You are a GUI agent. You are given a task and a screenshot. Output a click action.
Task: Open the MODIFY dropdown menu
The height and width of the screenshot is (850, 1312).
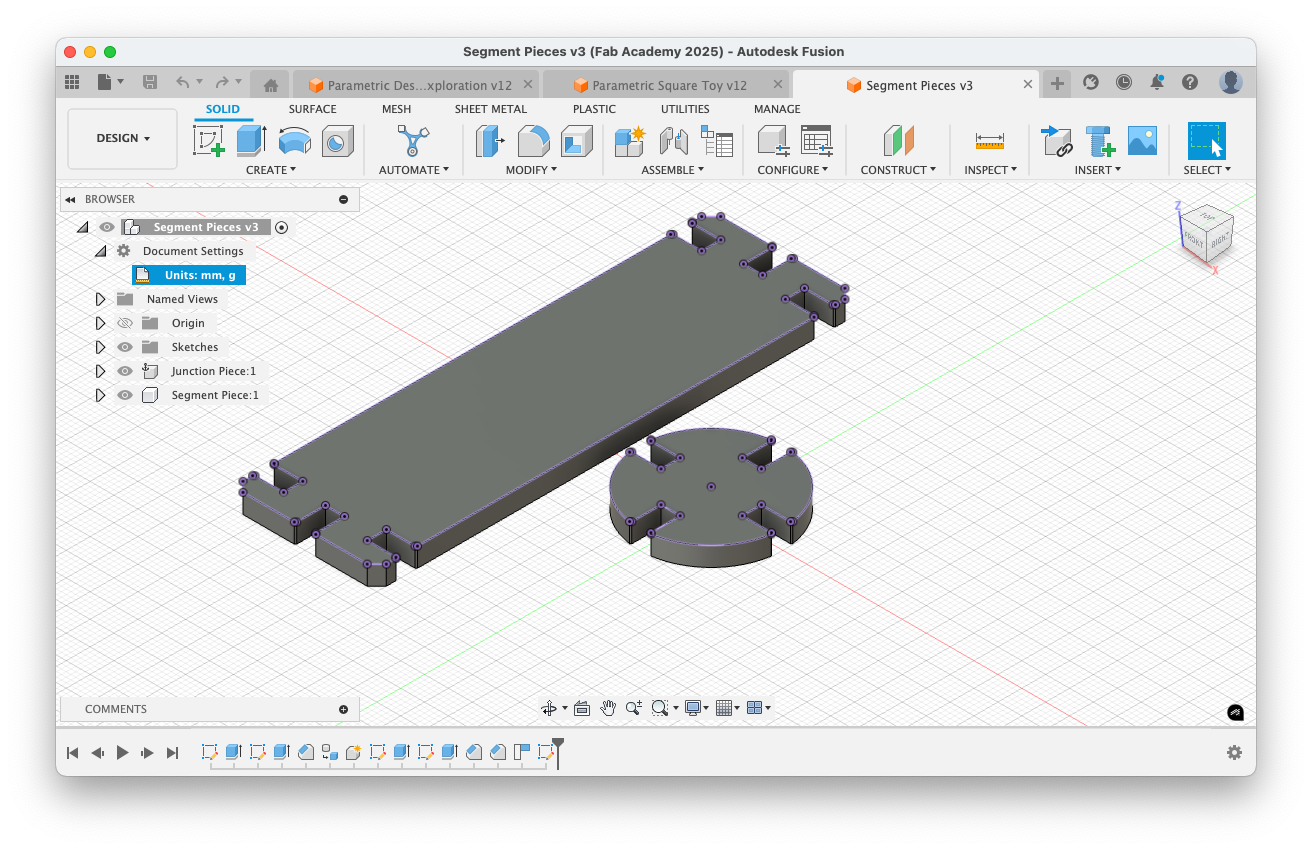coord(531,170)
